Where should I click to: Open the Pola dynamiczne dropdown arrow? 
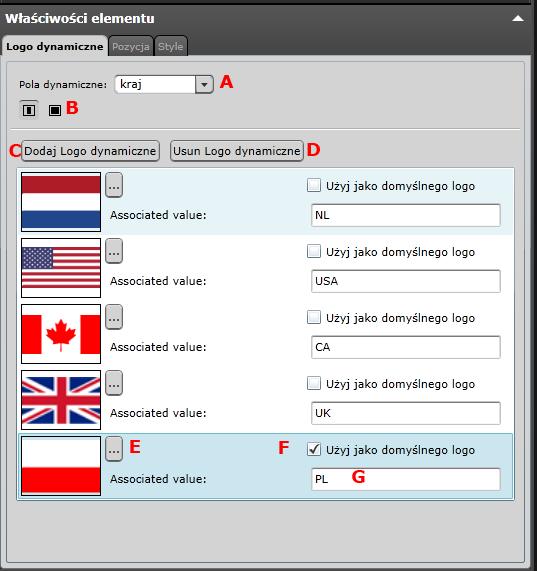(x=204, y=84)
